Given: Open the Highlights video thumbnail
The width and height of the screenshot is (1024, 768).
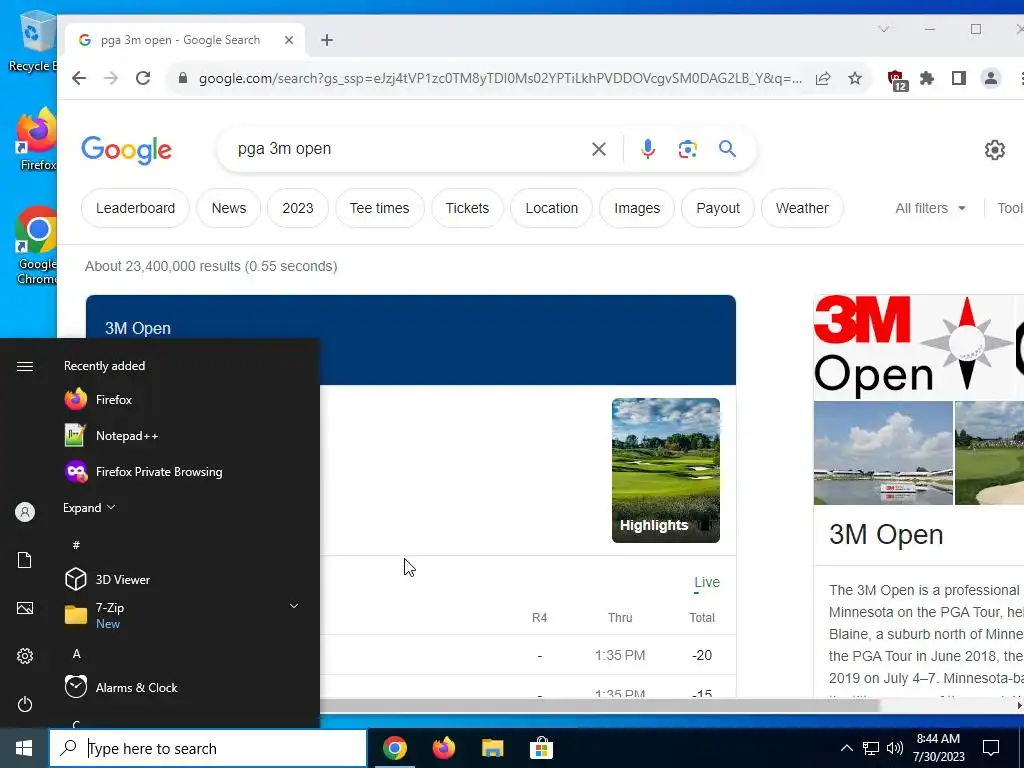Looking at the screenshot, I should [x=665, y=470].
